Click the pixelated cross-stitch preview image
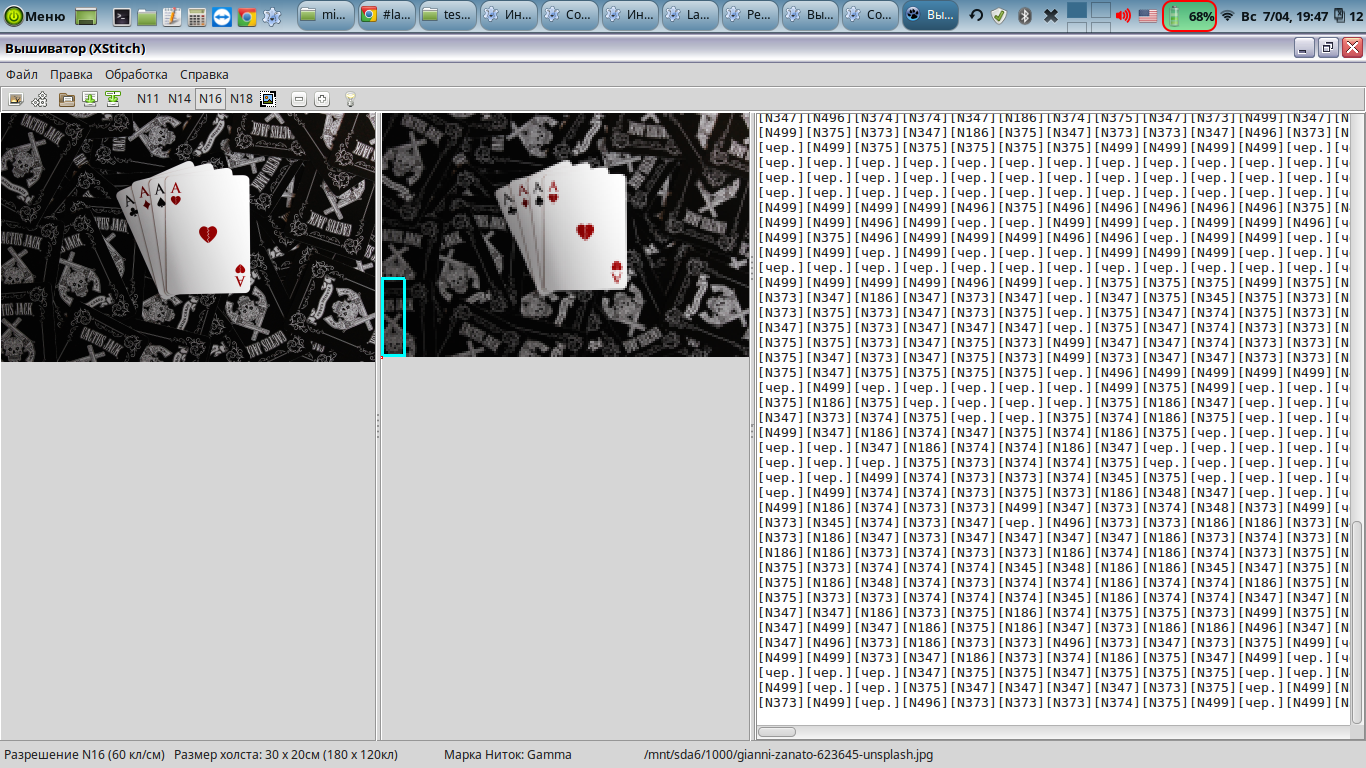Viewport: 1366px width, 768px height. coord(566,235)
